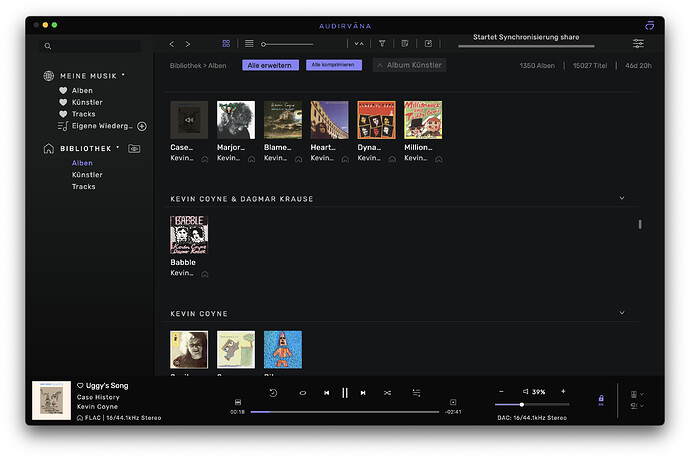Select Alben under Meine Musik favorites

point(82,90)
